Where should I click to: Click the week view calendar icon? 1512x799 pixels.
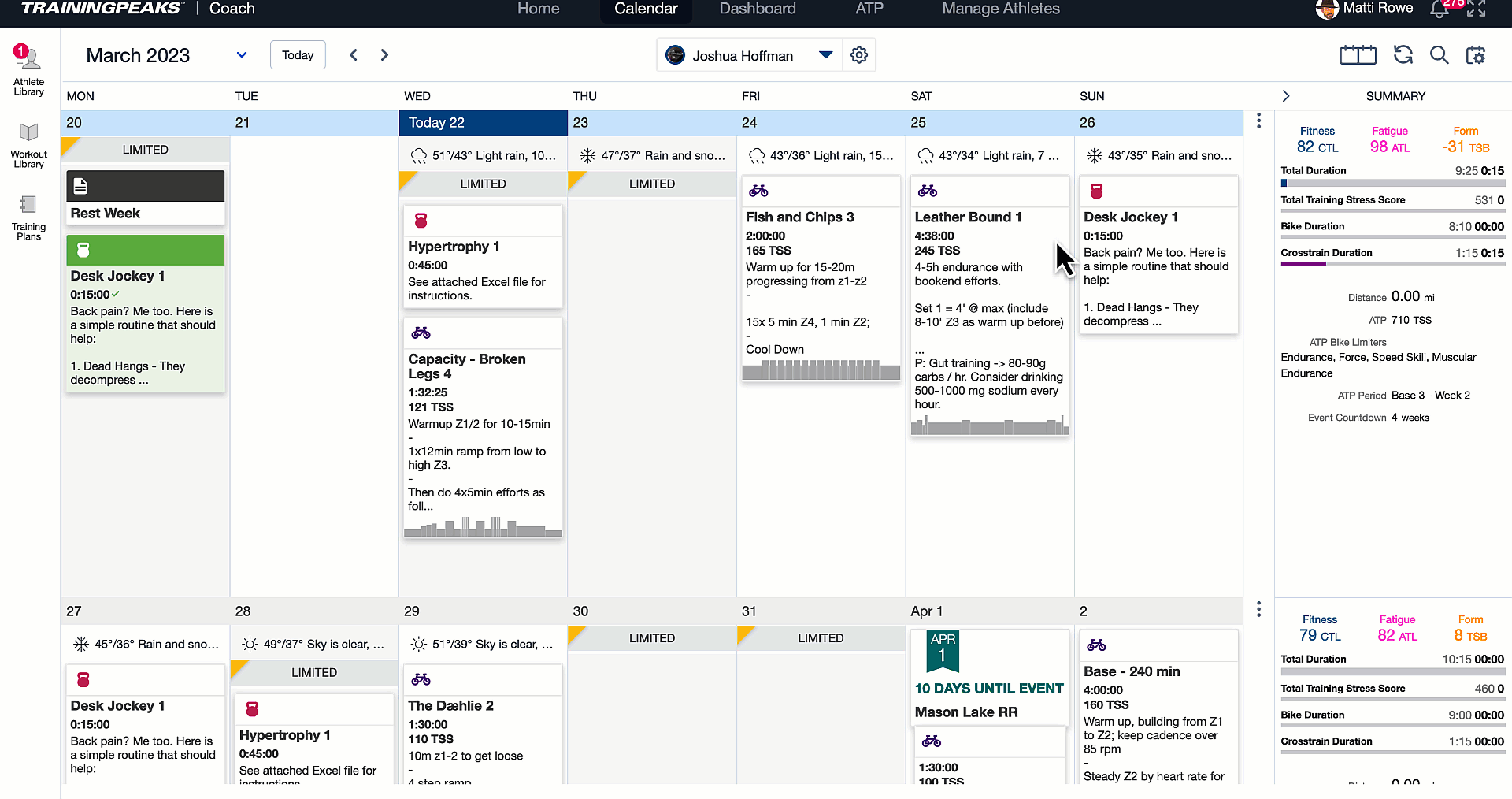click(1358, 55)
